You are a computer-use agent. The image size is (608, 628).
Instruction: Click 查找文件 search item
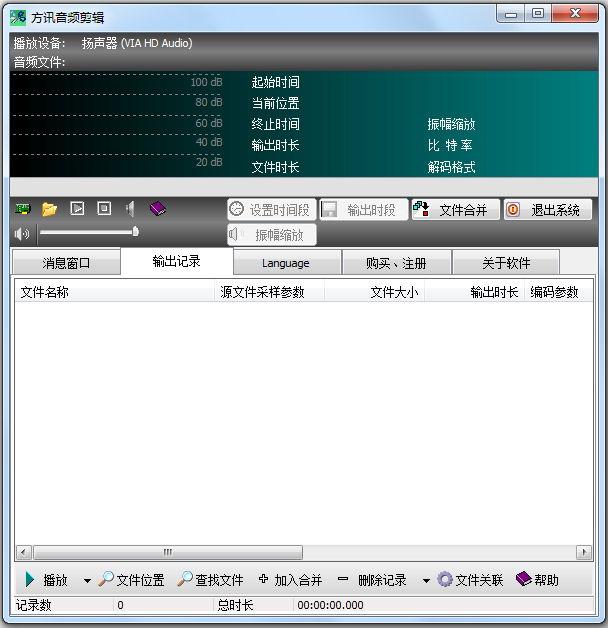click(210, 580)
